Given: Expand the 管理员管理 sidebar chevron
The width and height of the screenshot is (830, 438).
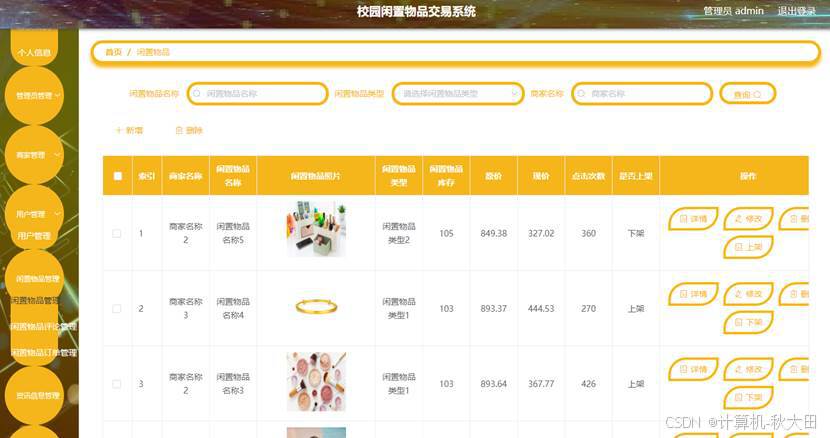Looking at the screenshot, I should pyautogui.click(x=58, y=95).
